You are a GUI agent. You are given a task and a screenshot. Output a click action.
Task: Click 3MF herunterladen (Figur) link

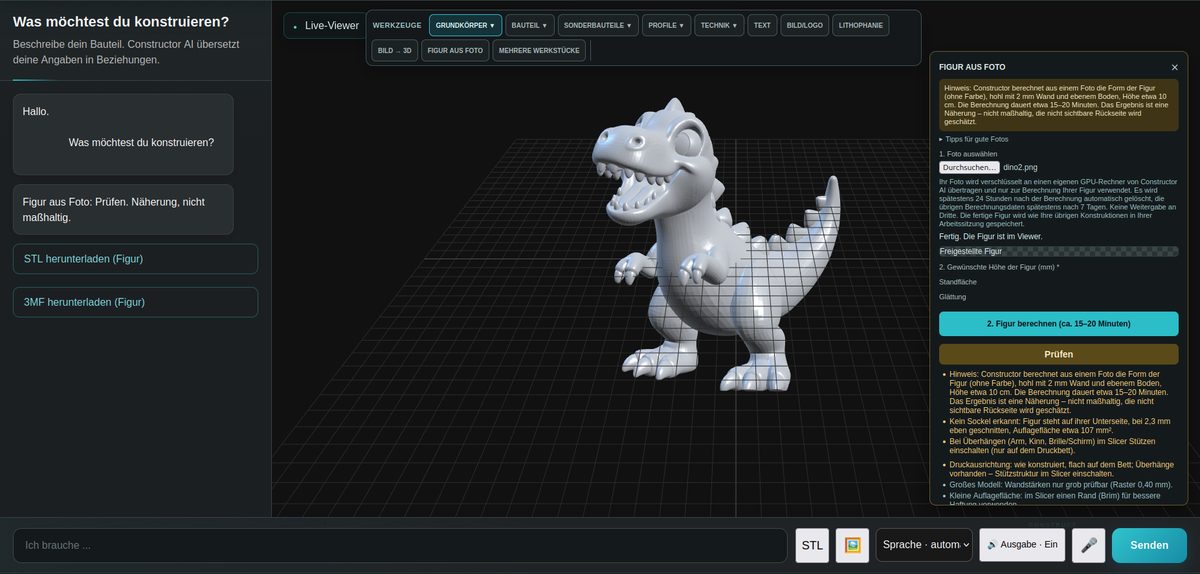[x=135, y=302]
